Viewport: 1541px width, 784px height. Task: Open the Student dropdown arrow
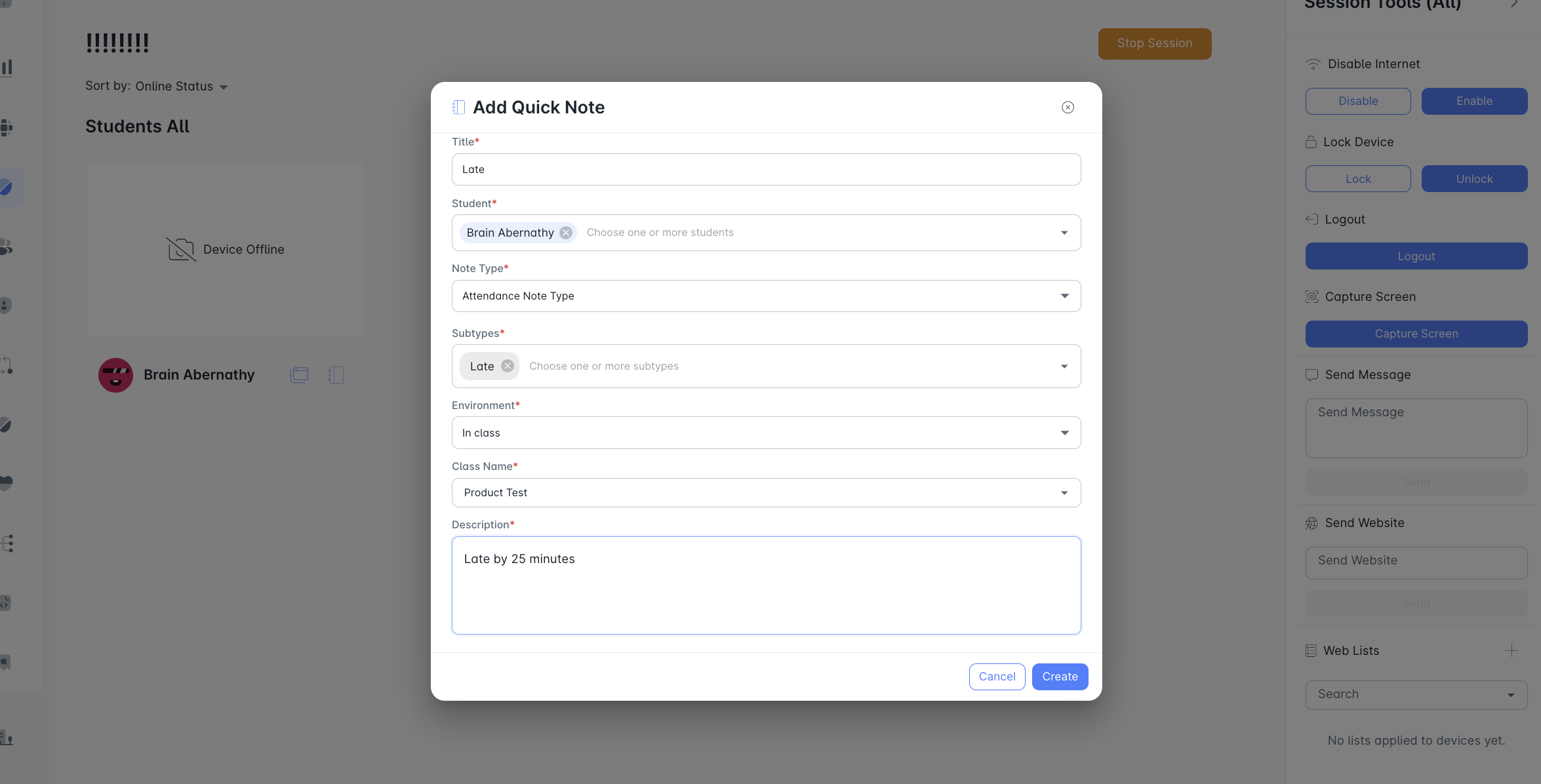coord(1064,233)
